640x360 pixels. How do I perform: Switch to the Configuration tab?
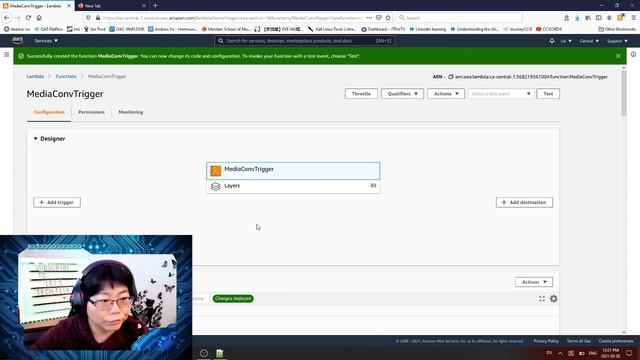pyautogui.click(x=49, y=112)
